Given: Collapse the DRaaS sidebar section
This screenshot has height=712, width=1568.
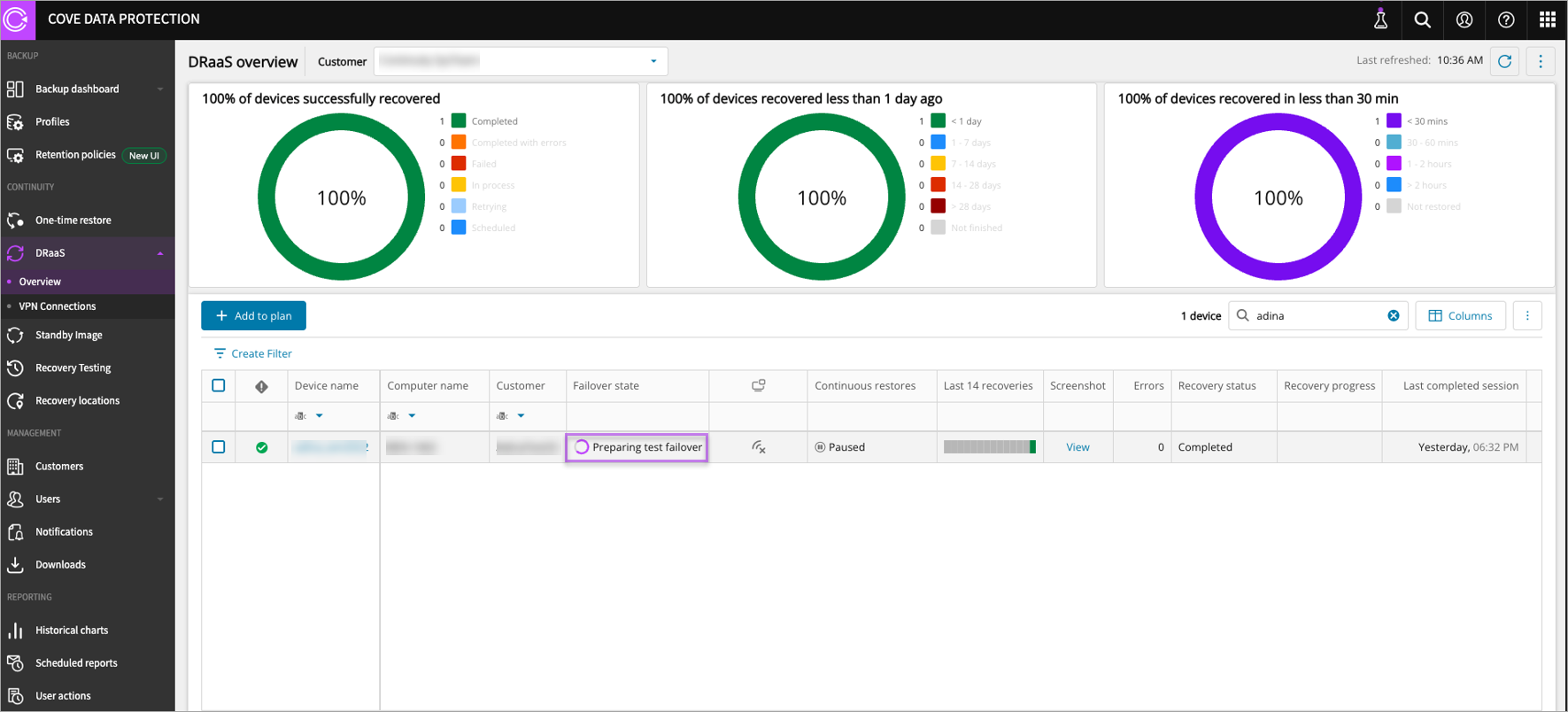Looking at the screenshot, I should coord(160,253).
